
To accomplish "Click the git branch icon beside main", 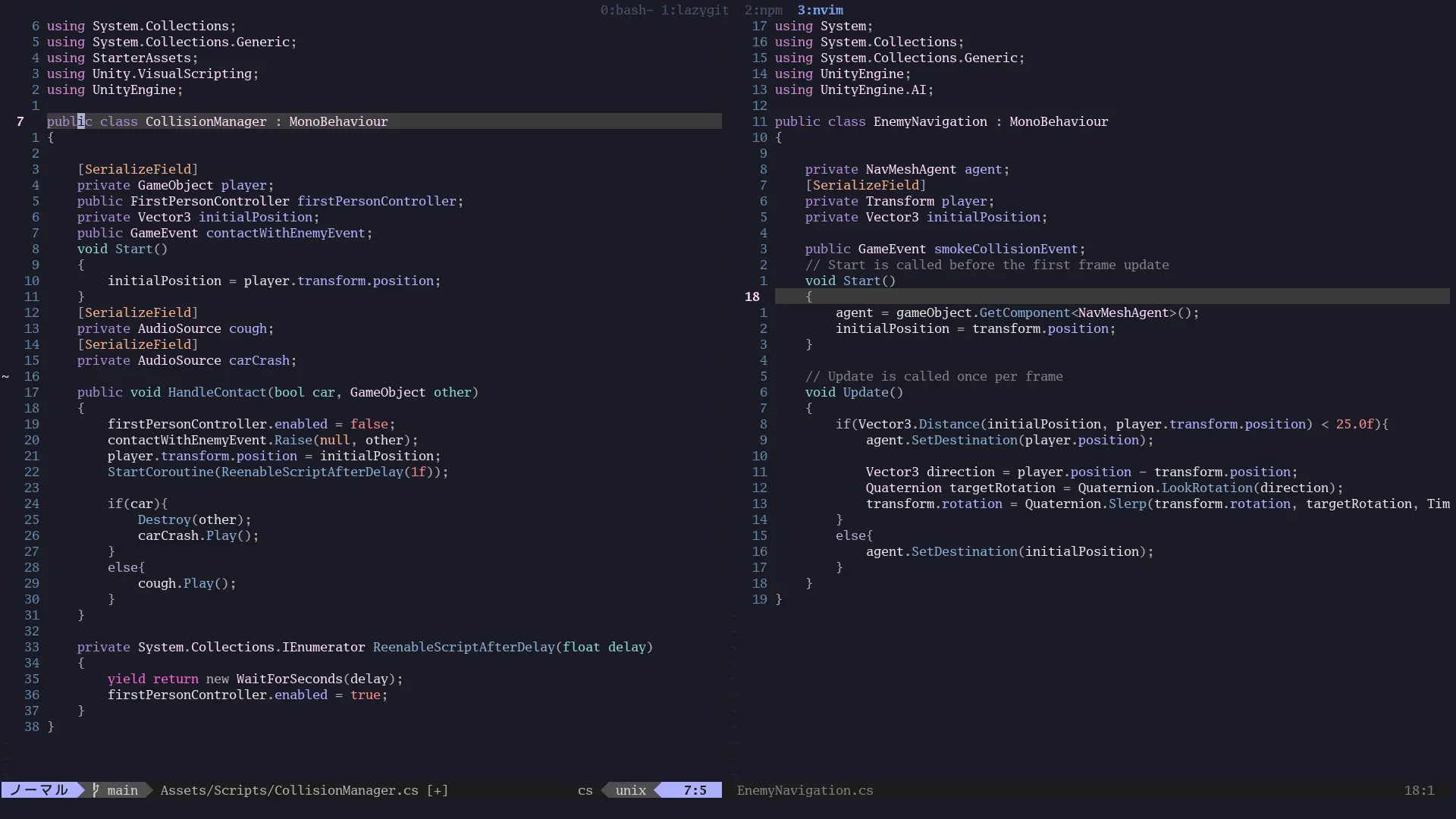I will 96,790.
